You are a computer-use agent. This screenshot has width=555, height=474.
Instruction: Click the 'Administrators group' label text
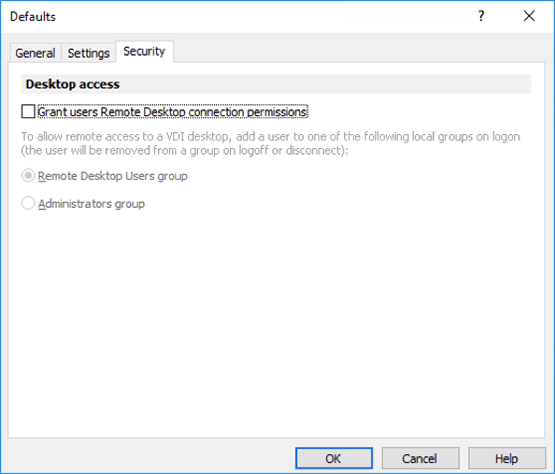click(91, 204)
